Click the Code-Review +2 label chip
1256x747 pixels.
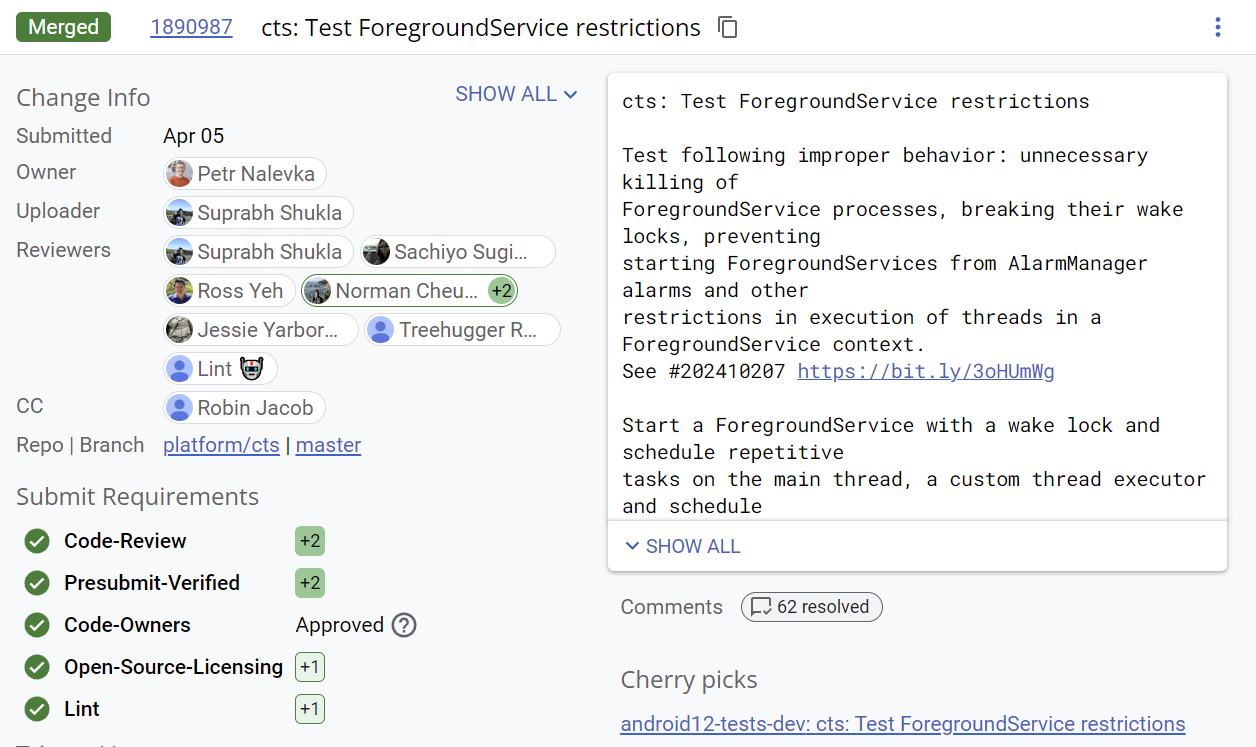click(x=309, y=540)
